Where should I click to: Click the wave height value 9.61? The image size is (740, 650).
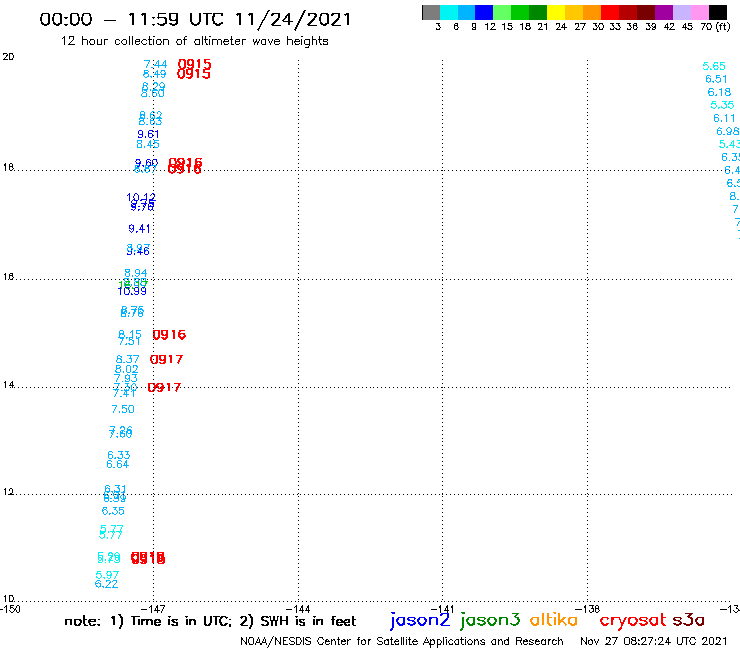(x=148, y=134)
